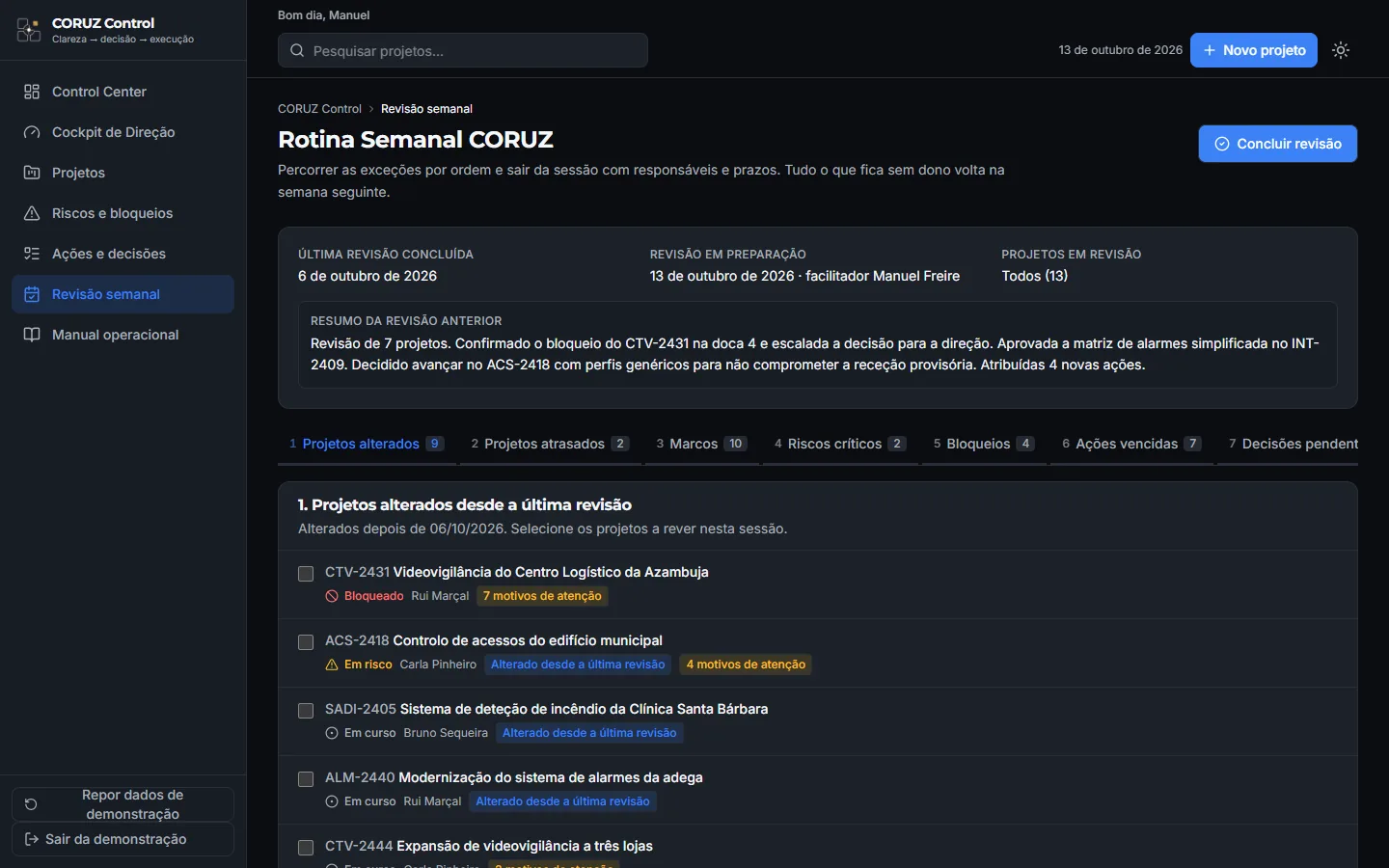Switch to the Projetos atrasados tab
The height and width of the screenshot is (868, 1389).
point(550,444)
